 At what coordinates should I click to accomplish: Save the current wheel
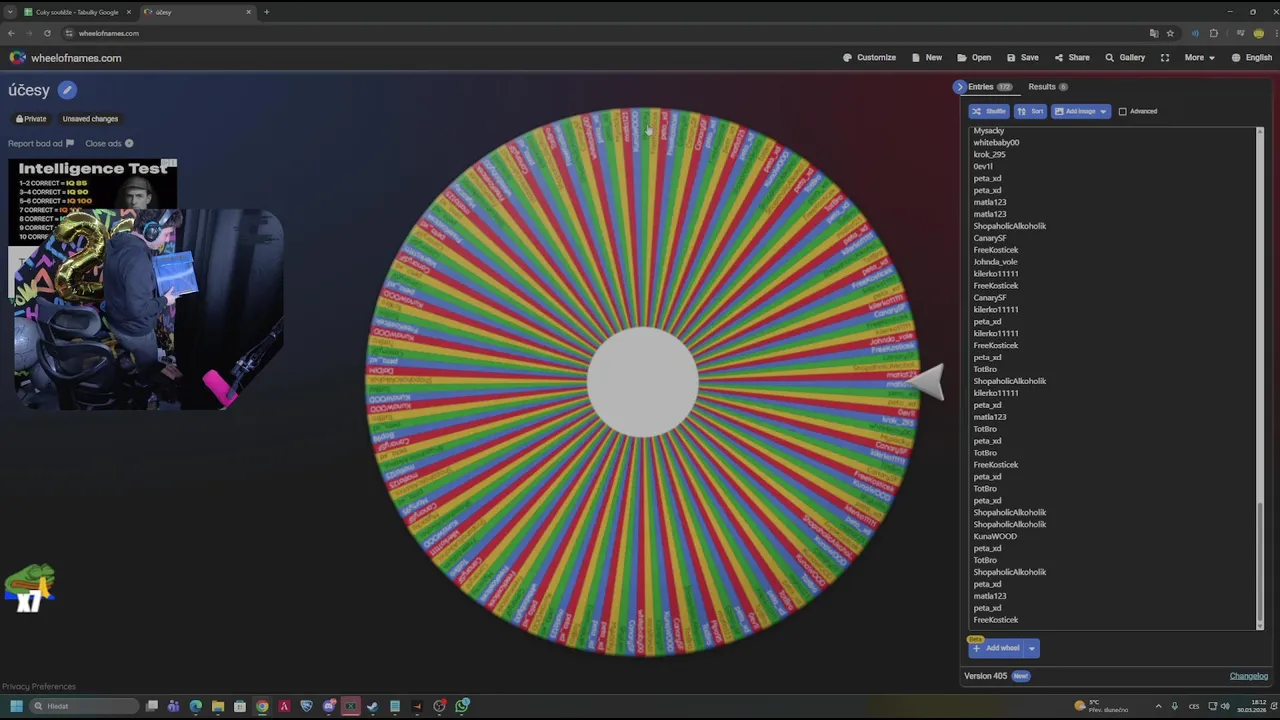point(1023,58)
